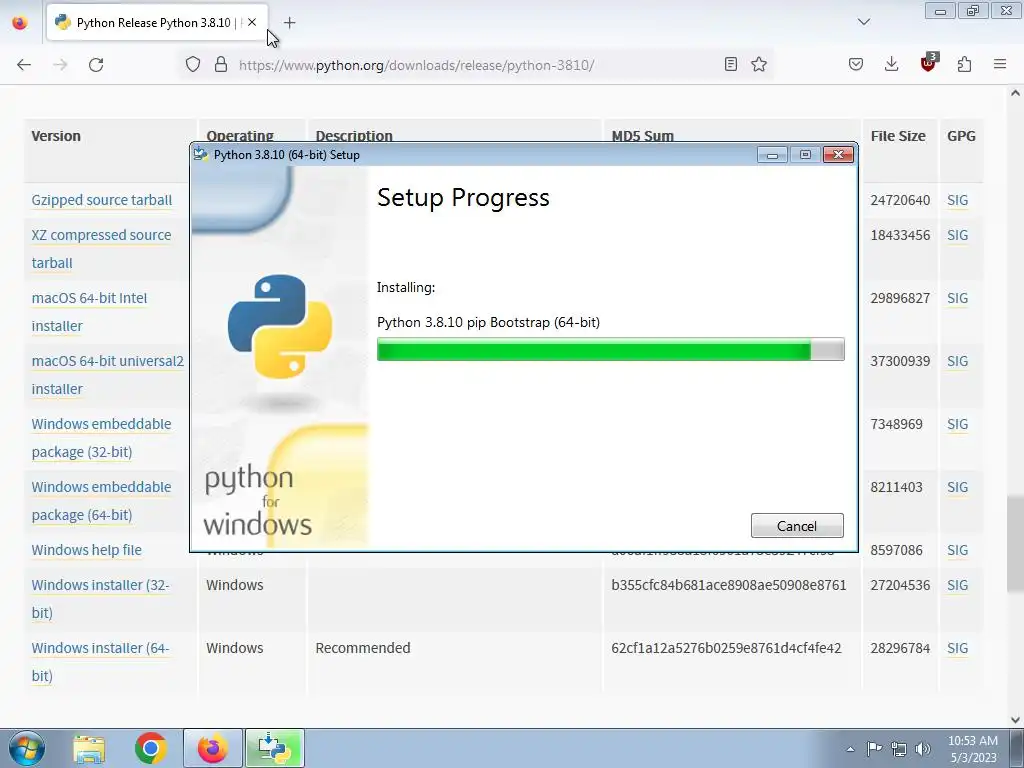Open network tray icon
1024x768 pixels.
899,749
